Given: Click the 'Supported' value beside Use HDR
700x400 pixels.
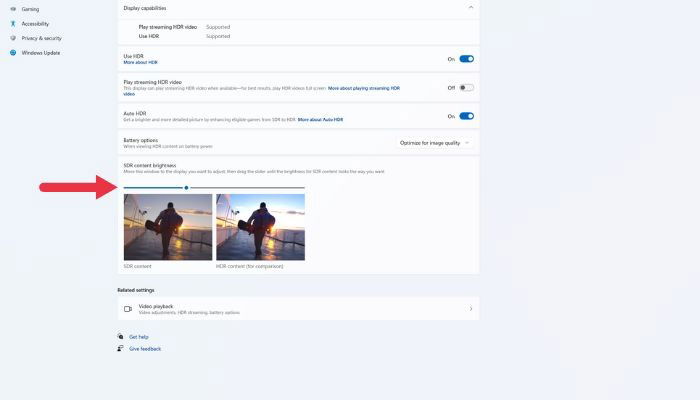Looking at the screenshot, I should coord(218,36).
